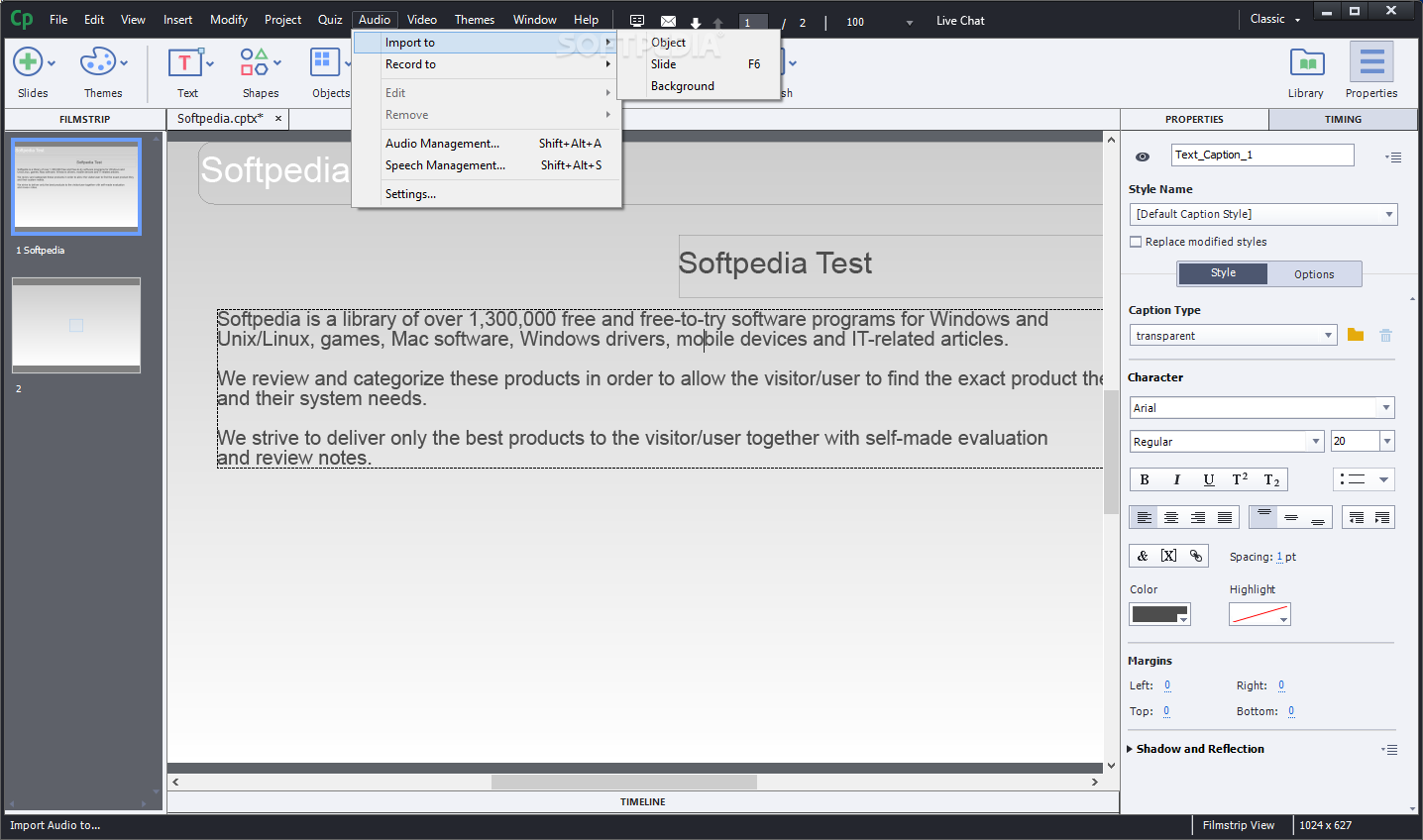Image resolution: width=1423 pixels, height=840 pixels.
Task: Click the spacing value 1
Action: click(x=1279, y=557)
